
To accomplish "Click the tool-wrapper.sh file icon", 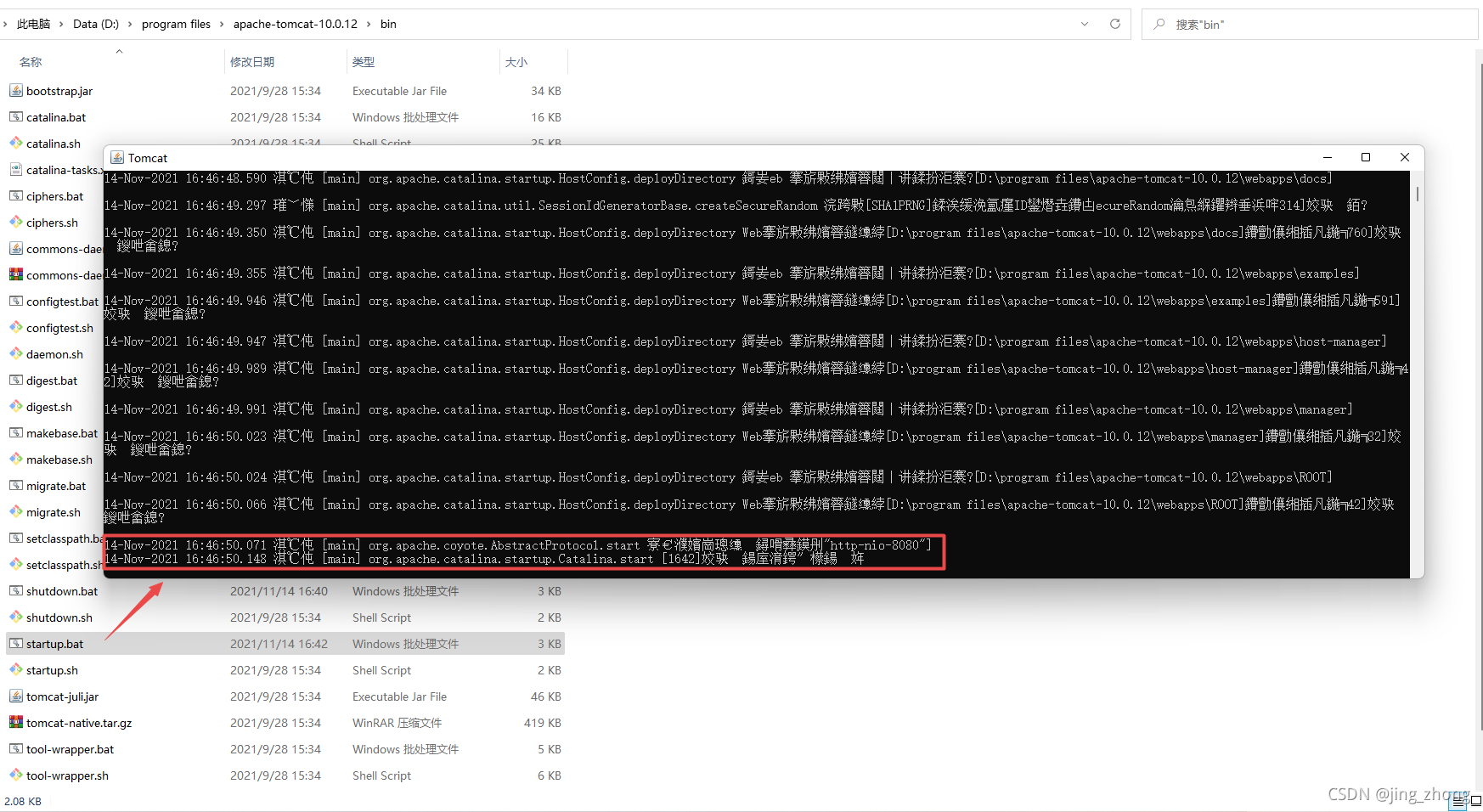I will click(16, 775).
